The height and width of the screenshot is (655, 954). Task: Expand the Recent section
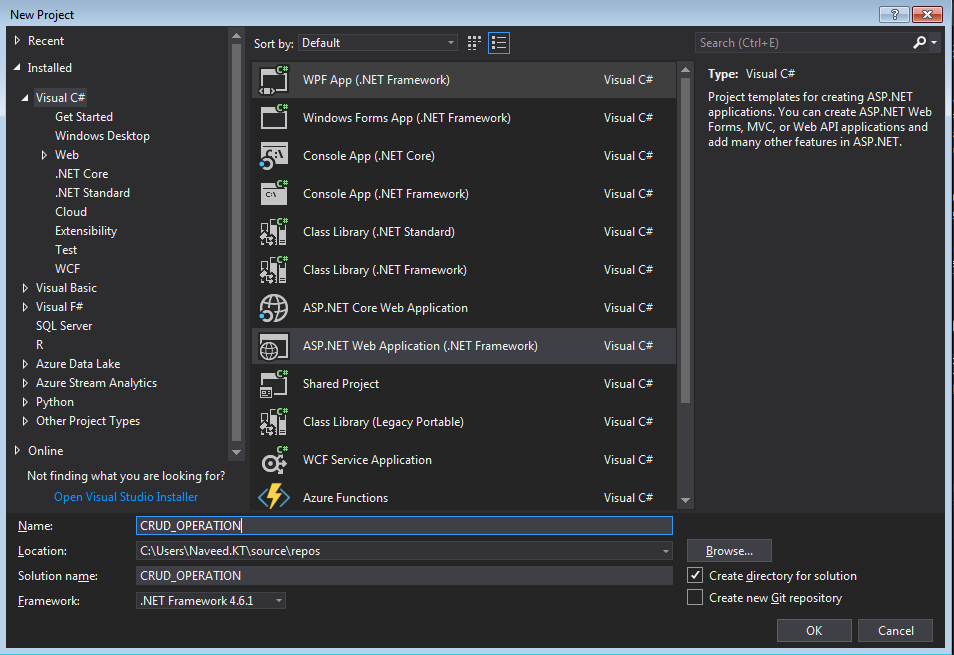click(17, 41)
